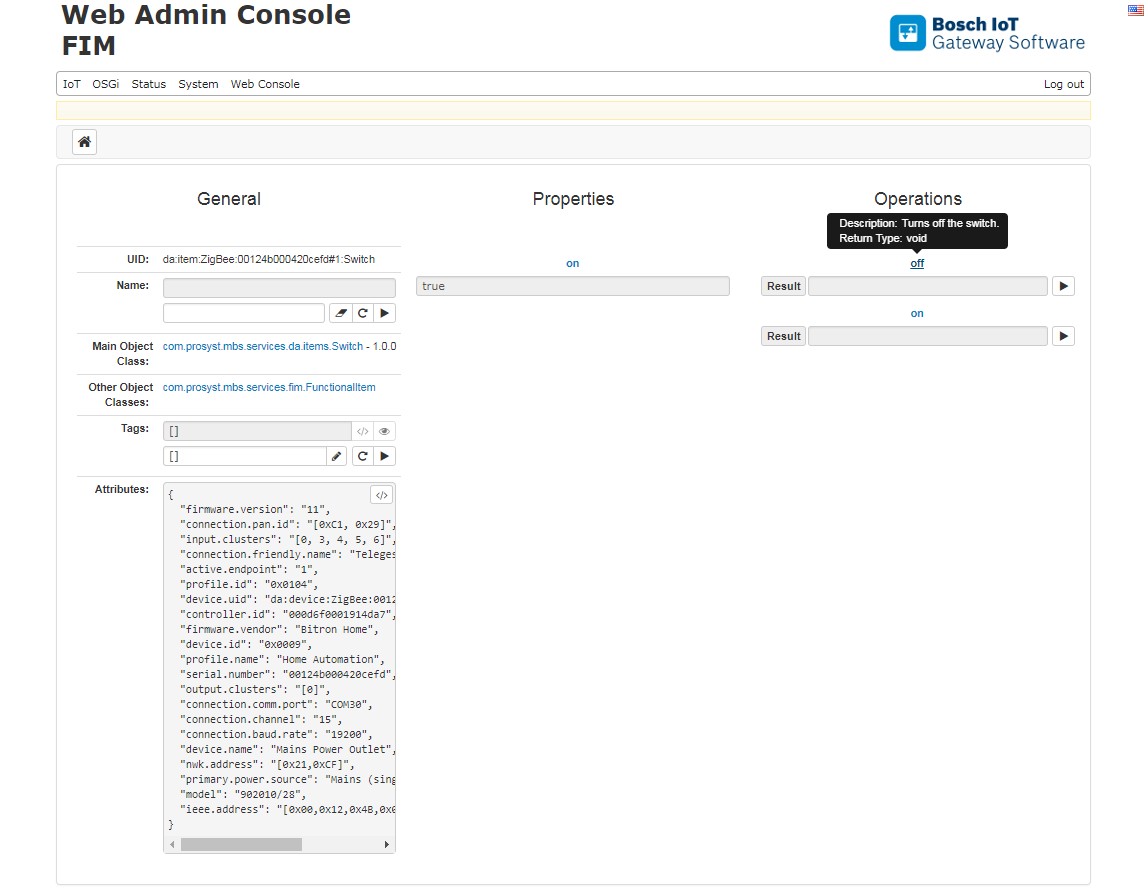Open the IoT menu
1148x891 pixels.
point(71,84)
